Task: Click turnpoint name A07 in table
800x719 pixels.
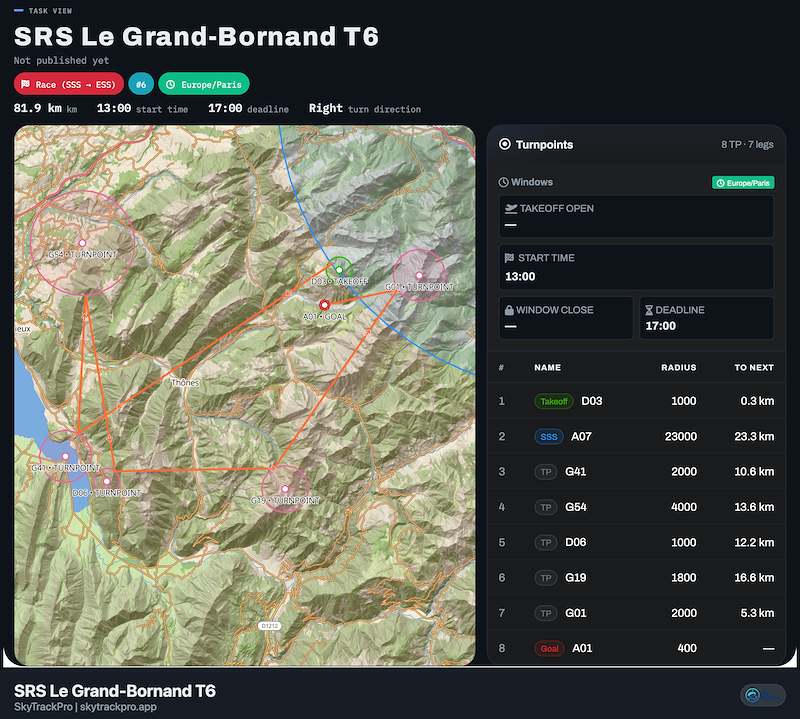Action: [x=581, y=436]
